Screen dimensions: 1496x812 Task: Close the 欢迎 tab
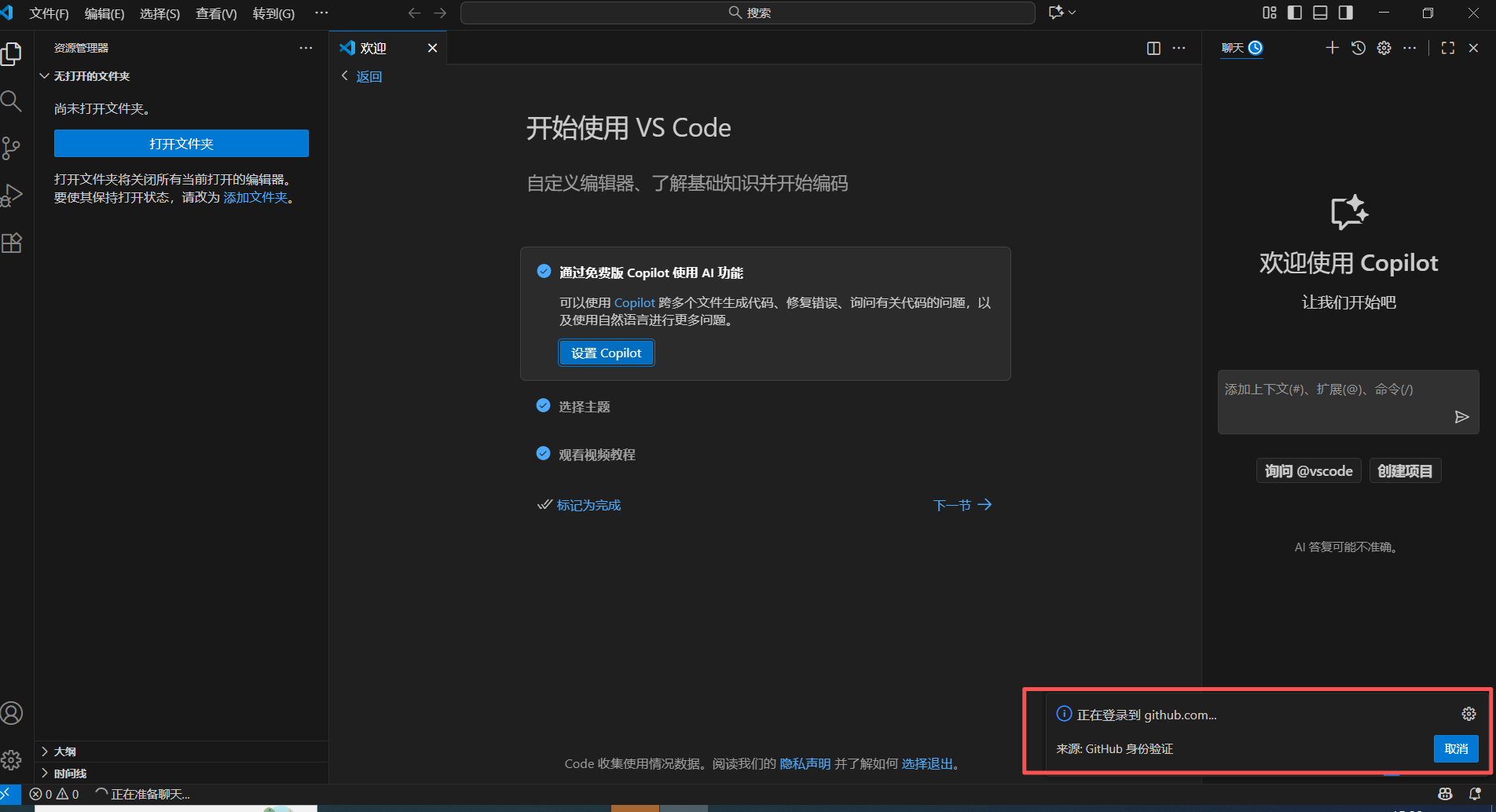point(432,48)
